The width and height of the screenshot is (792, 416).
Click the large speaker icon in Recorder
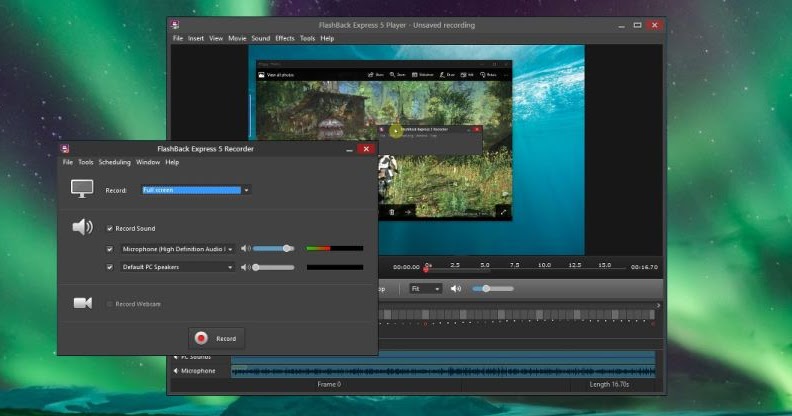point(82,227)
